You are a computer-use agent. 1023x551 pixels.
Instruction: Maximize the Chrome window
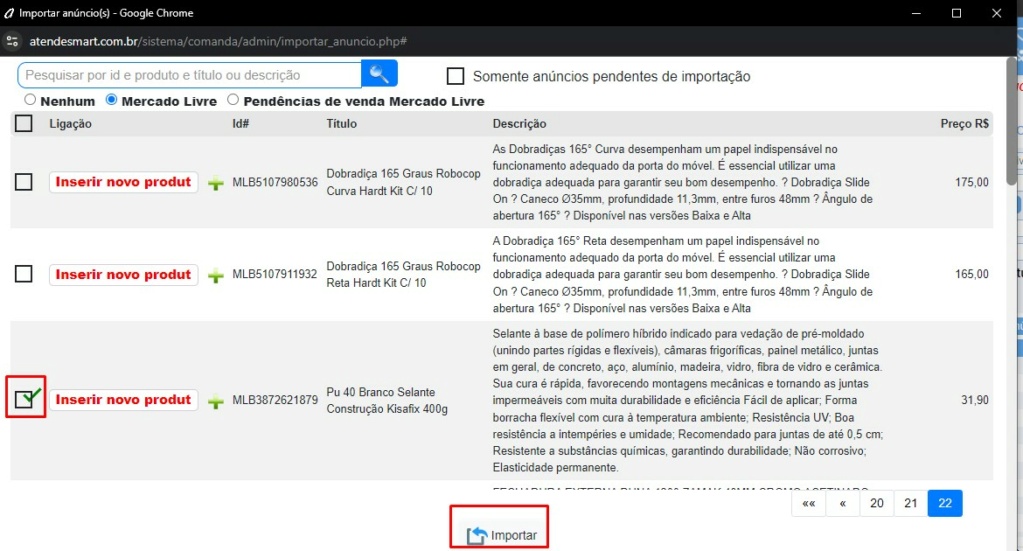(x=956, y=13)
